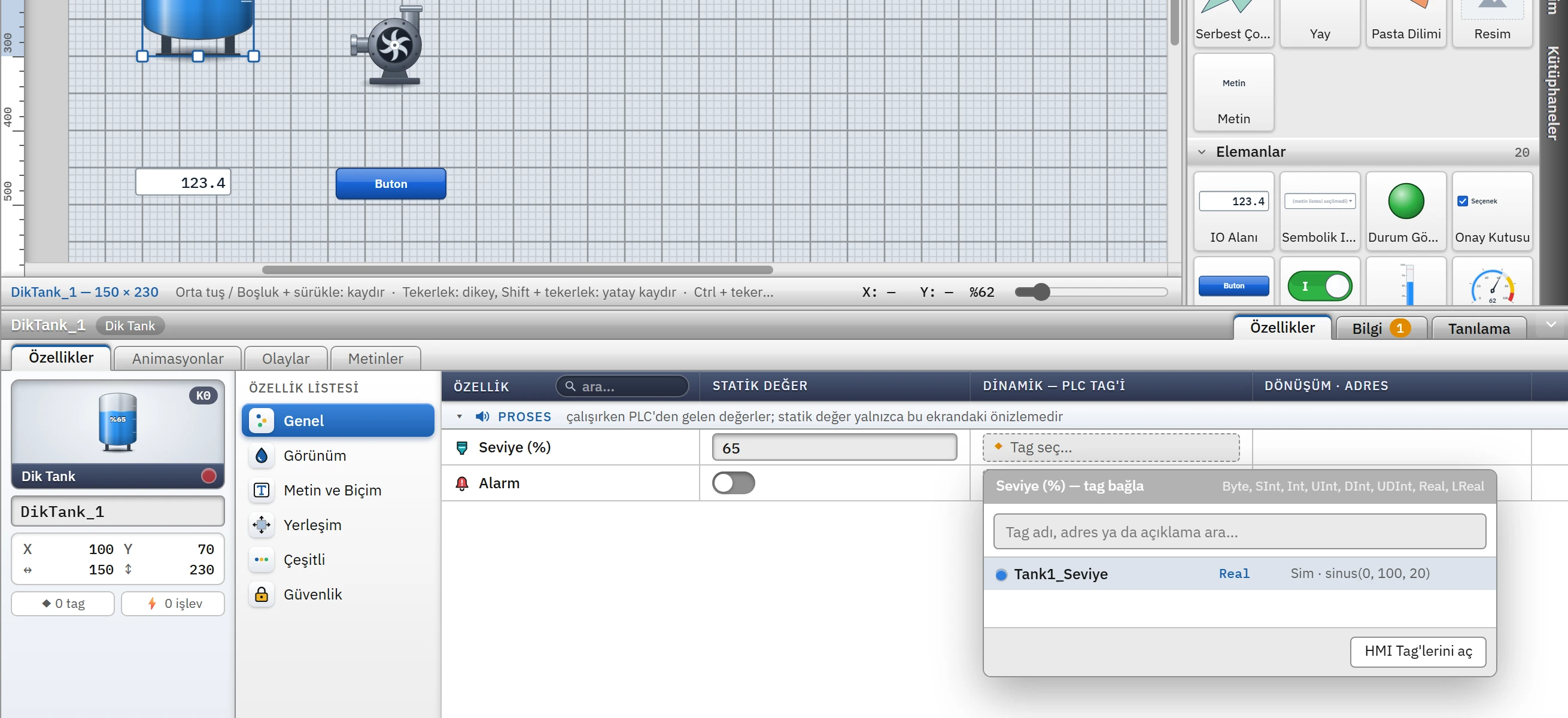
Task: Select the bar level element tile
Action: (1405, 282)
